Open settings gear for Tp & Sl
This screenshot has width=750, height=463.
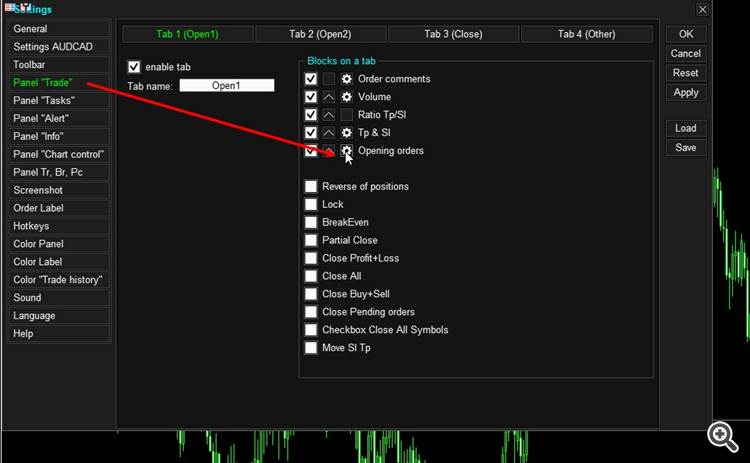(346, 133)
